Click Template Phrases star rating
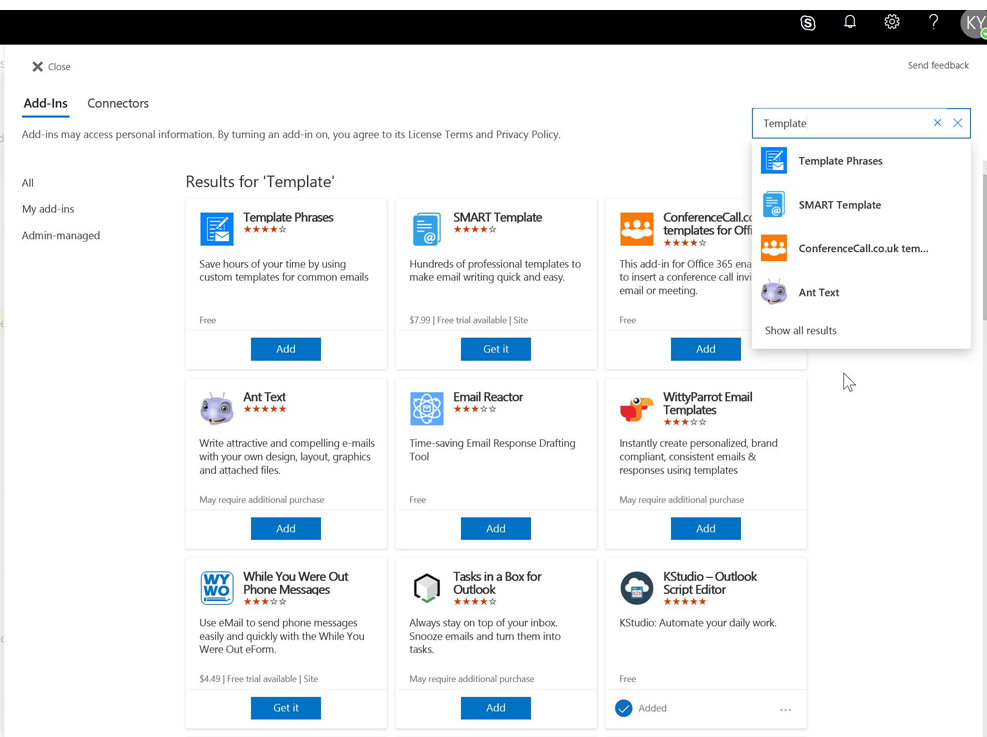The height and width of the screenshot is (737, 987). [265, 230]
